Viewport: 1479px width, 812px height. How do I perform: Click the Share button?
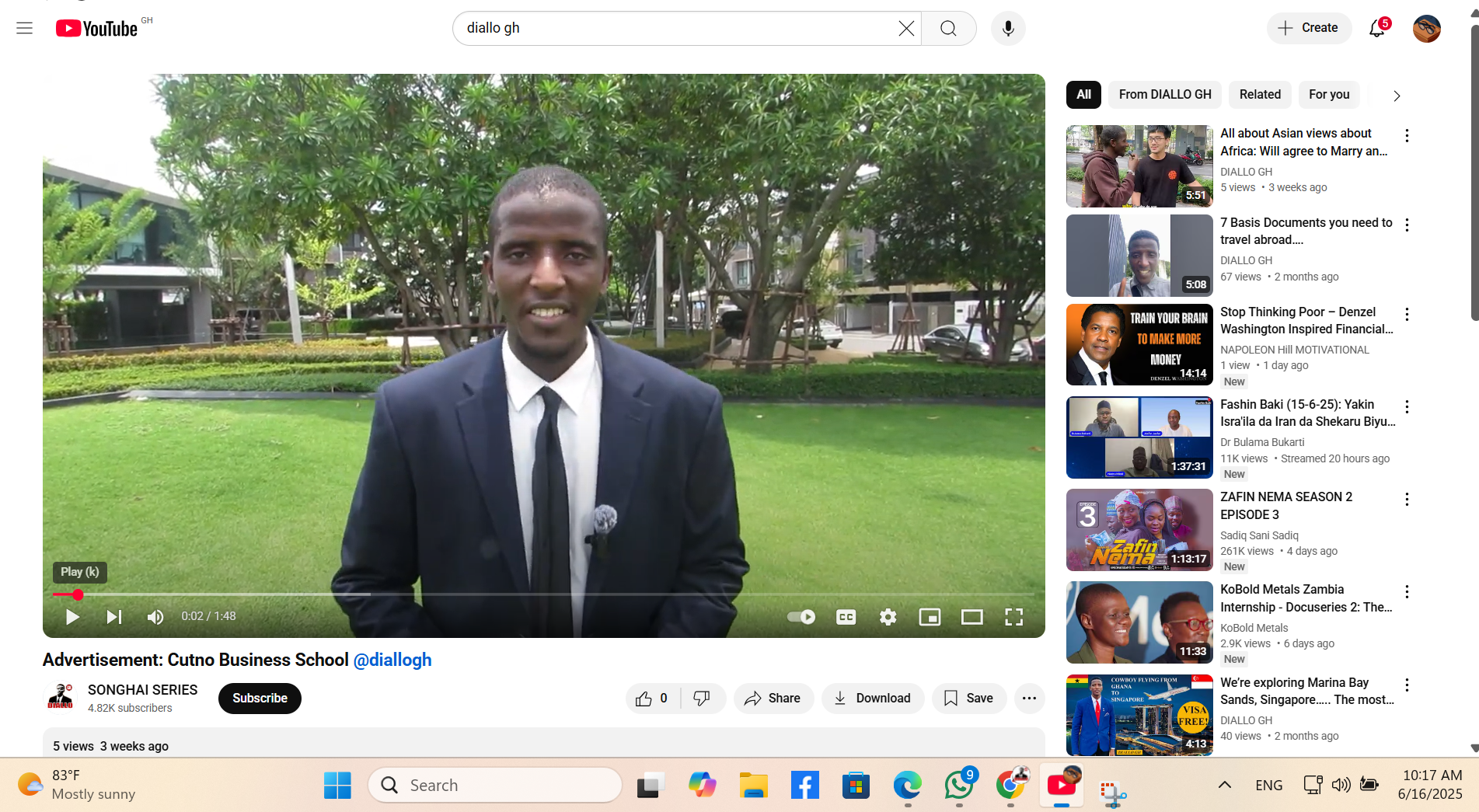(773, 699)
